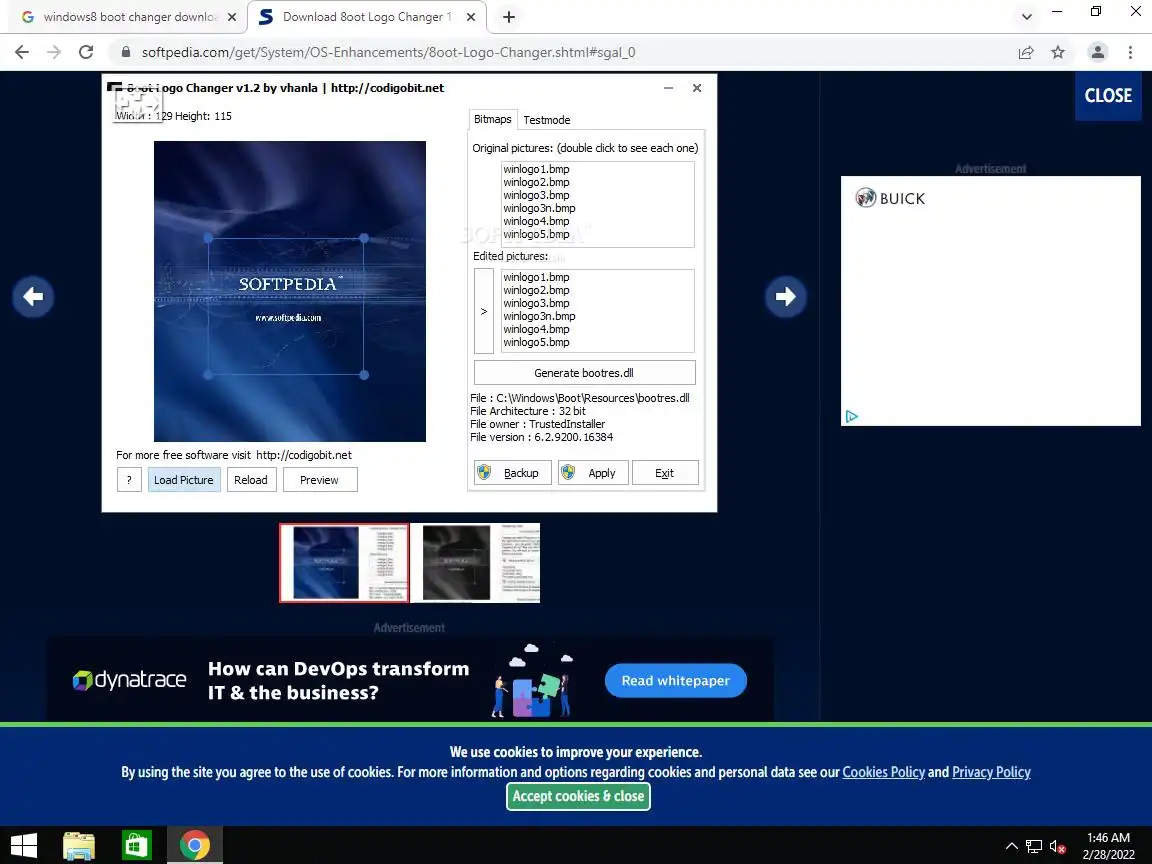Close the windows8 boot changer tab
Screen dimensions: 1152x864
(231, 17)
